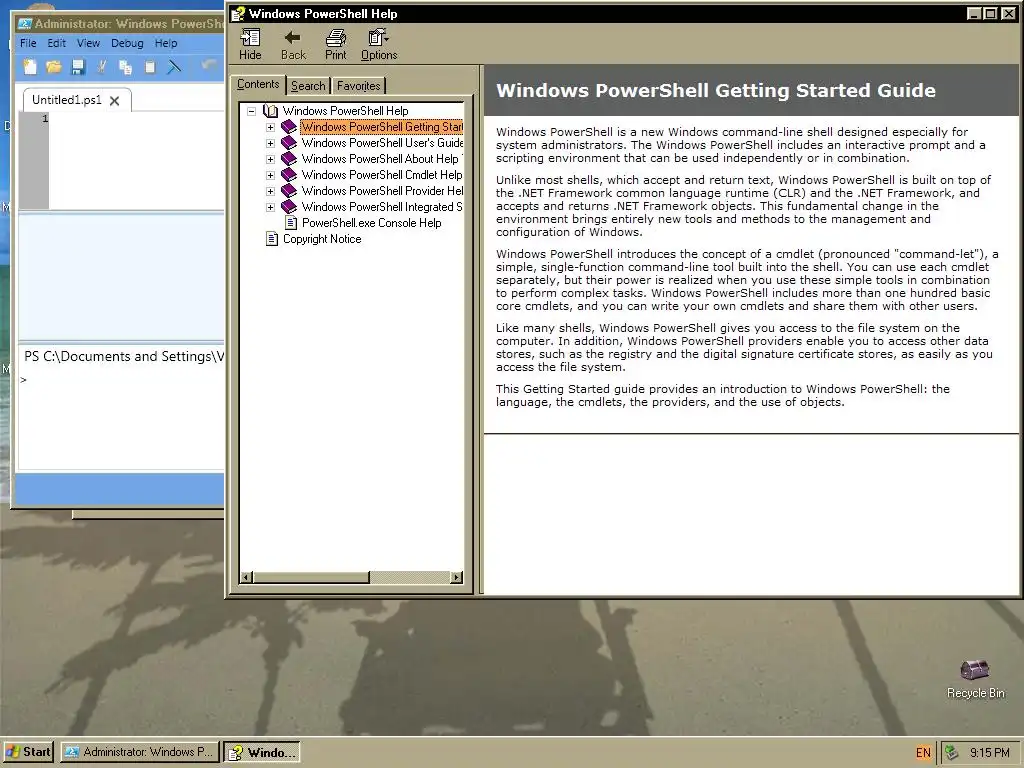Open the Options toolbar menu

pyautogui.click(x=379, y=44)
